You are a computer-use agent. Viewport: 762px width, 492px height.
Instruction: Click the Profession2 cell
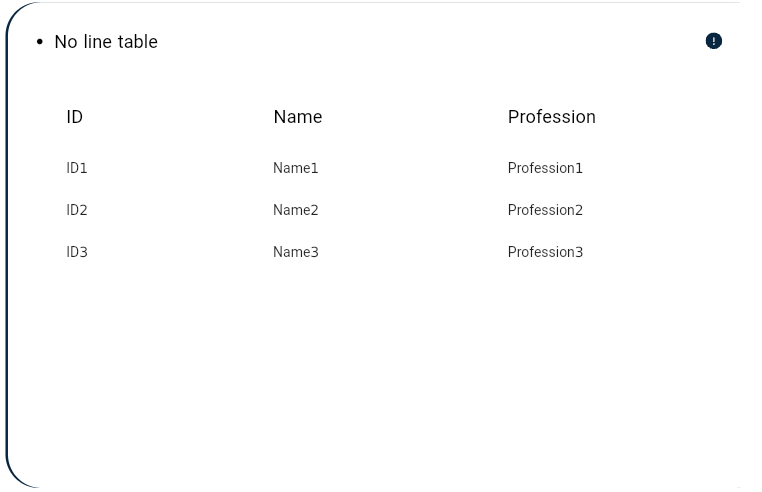[x=545, y=210]
